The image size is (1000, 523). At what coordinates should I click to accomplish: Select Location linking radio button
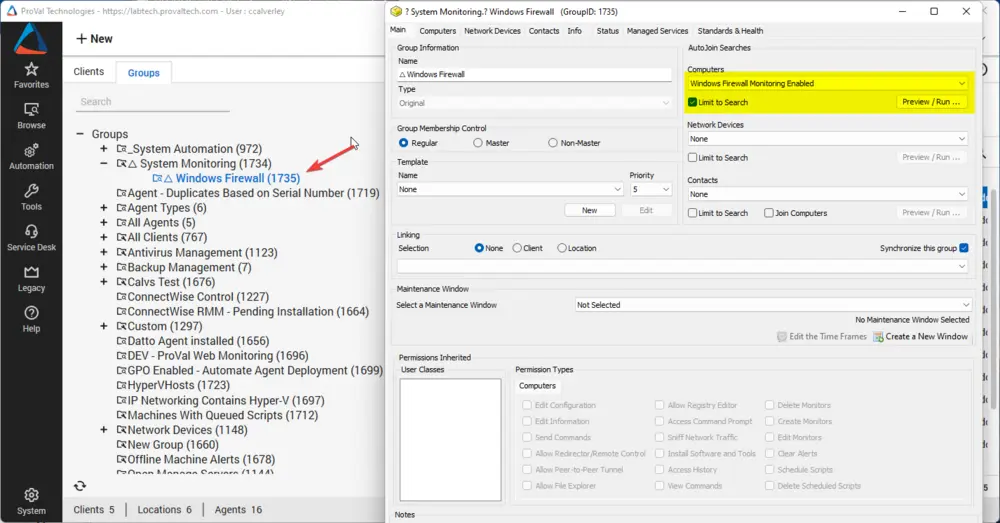562,248
